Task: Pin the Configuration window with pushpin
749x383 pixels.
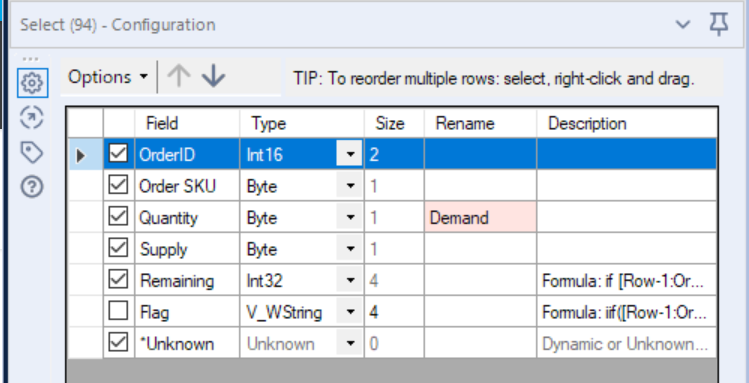Action: tap(718, 24)
